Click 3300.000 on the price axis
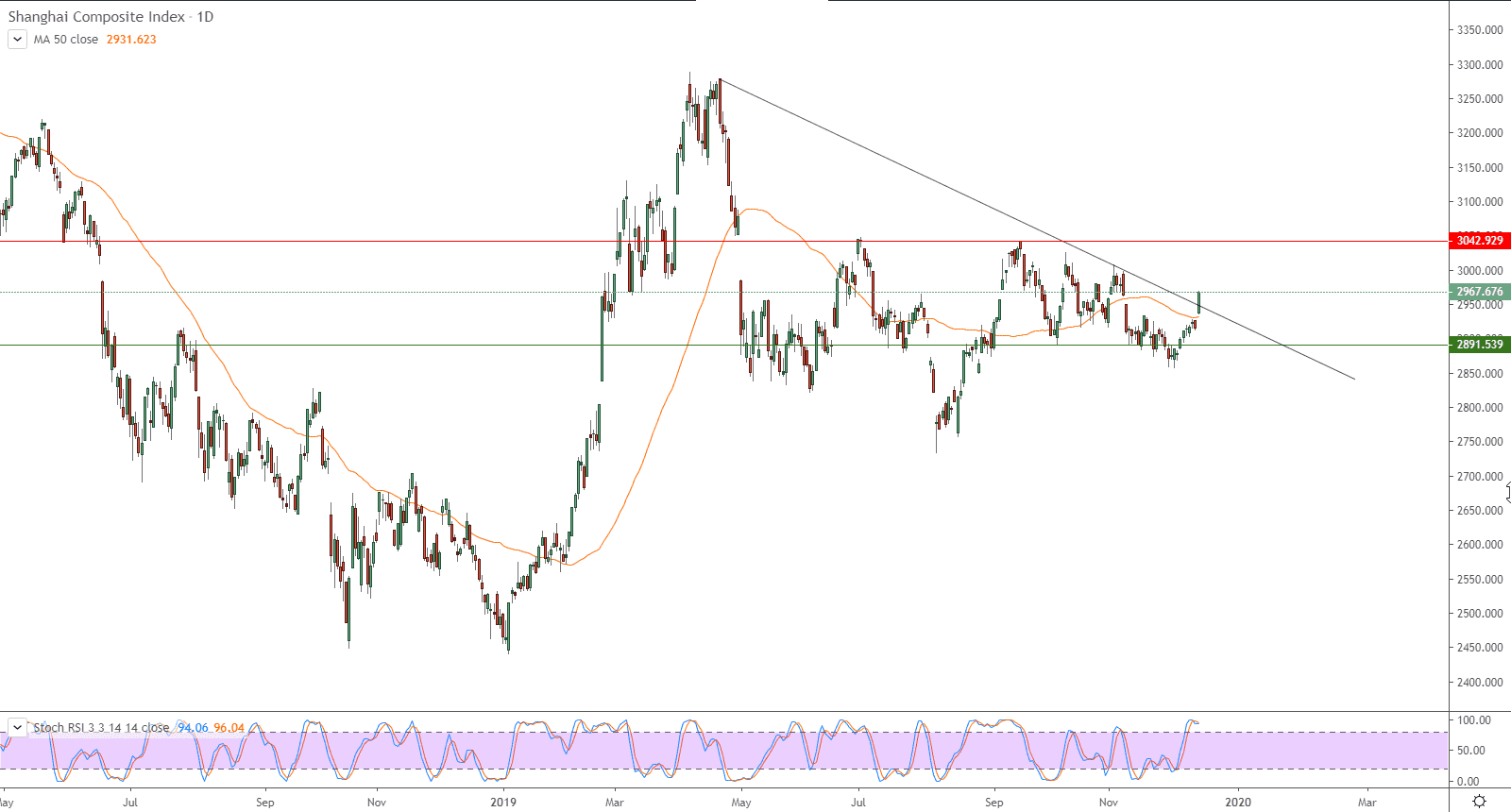 [x=1480, y=65]
